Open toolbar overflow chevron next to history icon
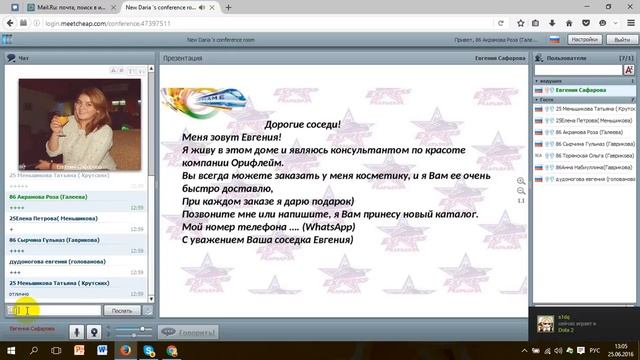 click(616, 23)
